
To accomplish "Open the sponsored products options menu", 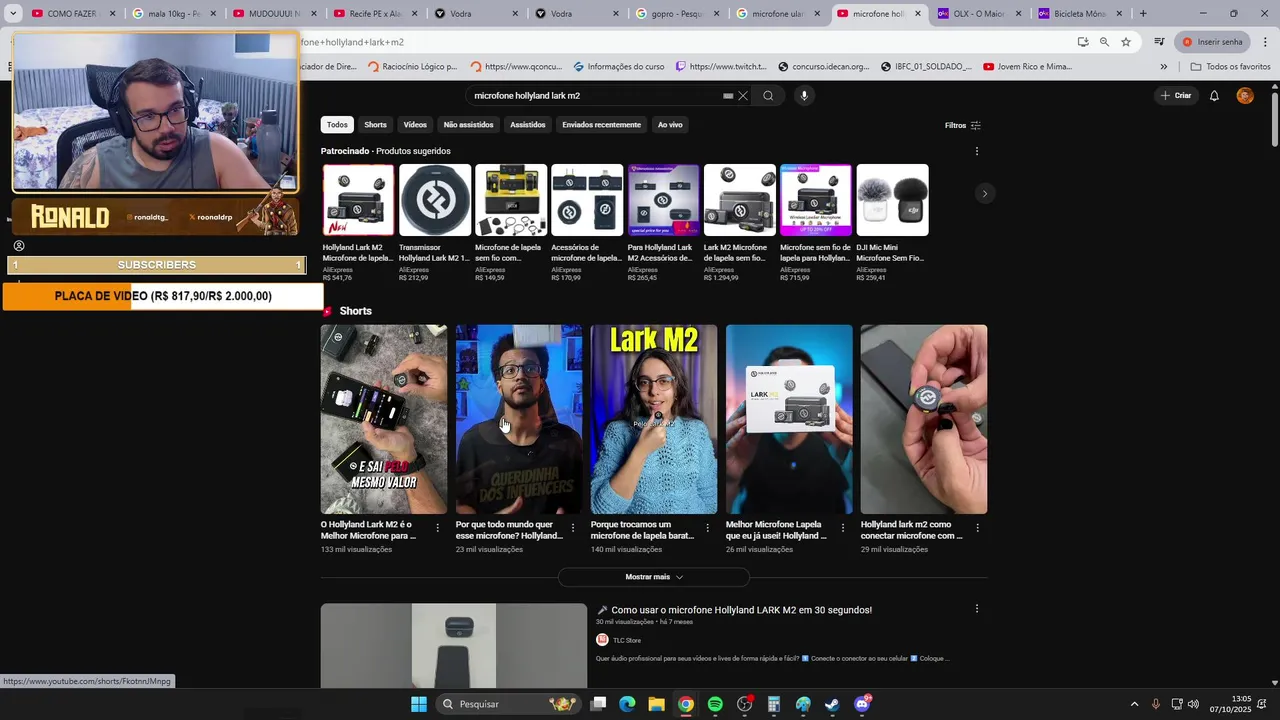I will coord(977,151).
